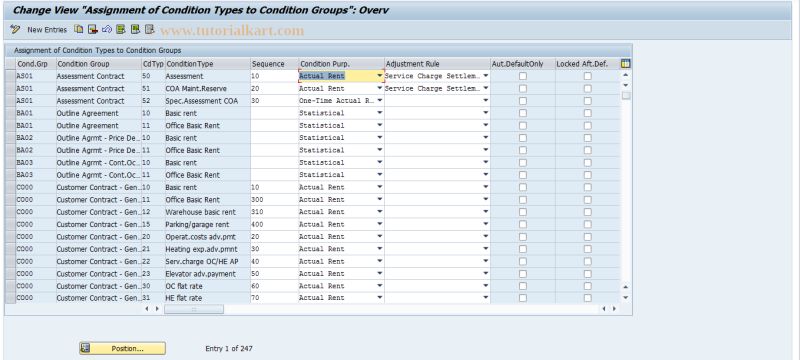
Task: Click the Aut.DefaultOnly column header
Action: coord(522,64)
